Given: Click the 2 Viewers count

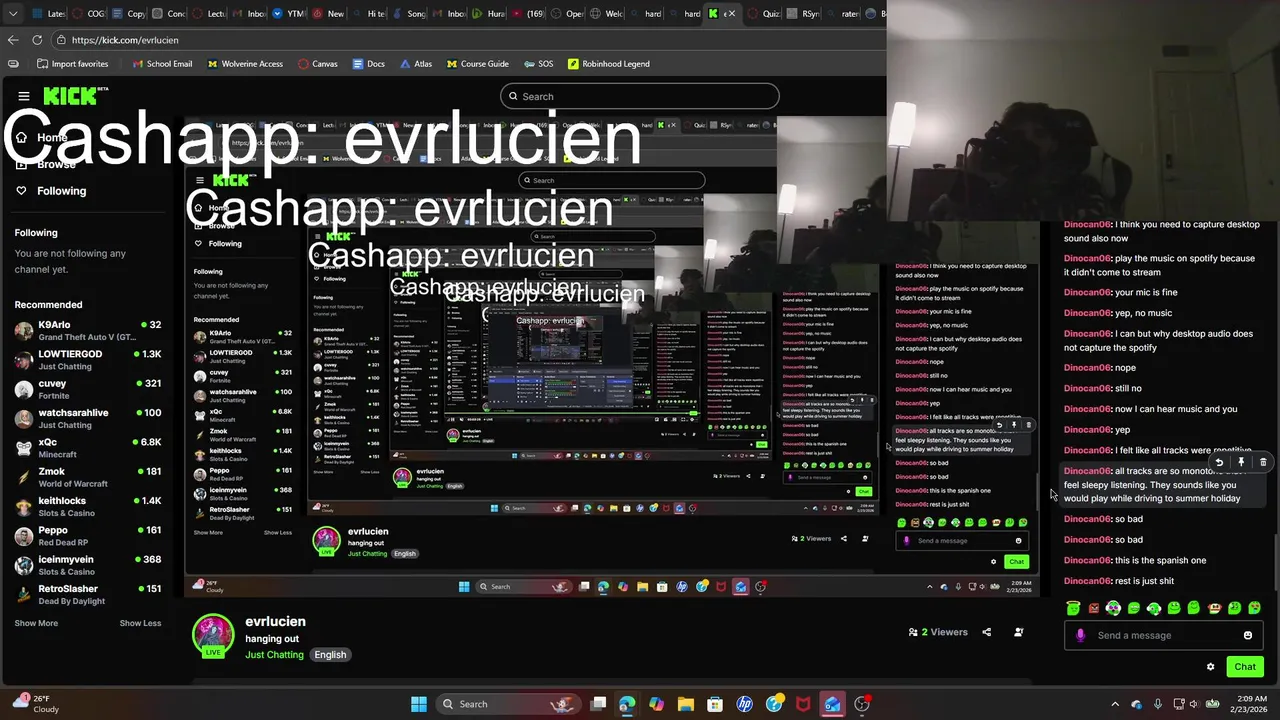Looking at the screenshot, I should [938, 632].
